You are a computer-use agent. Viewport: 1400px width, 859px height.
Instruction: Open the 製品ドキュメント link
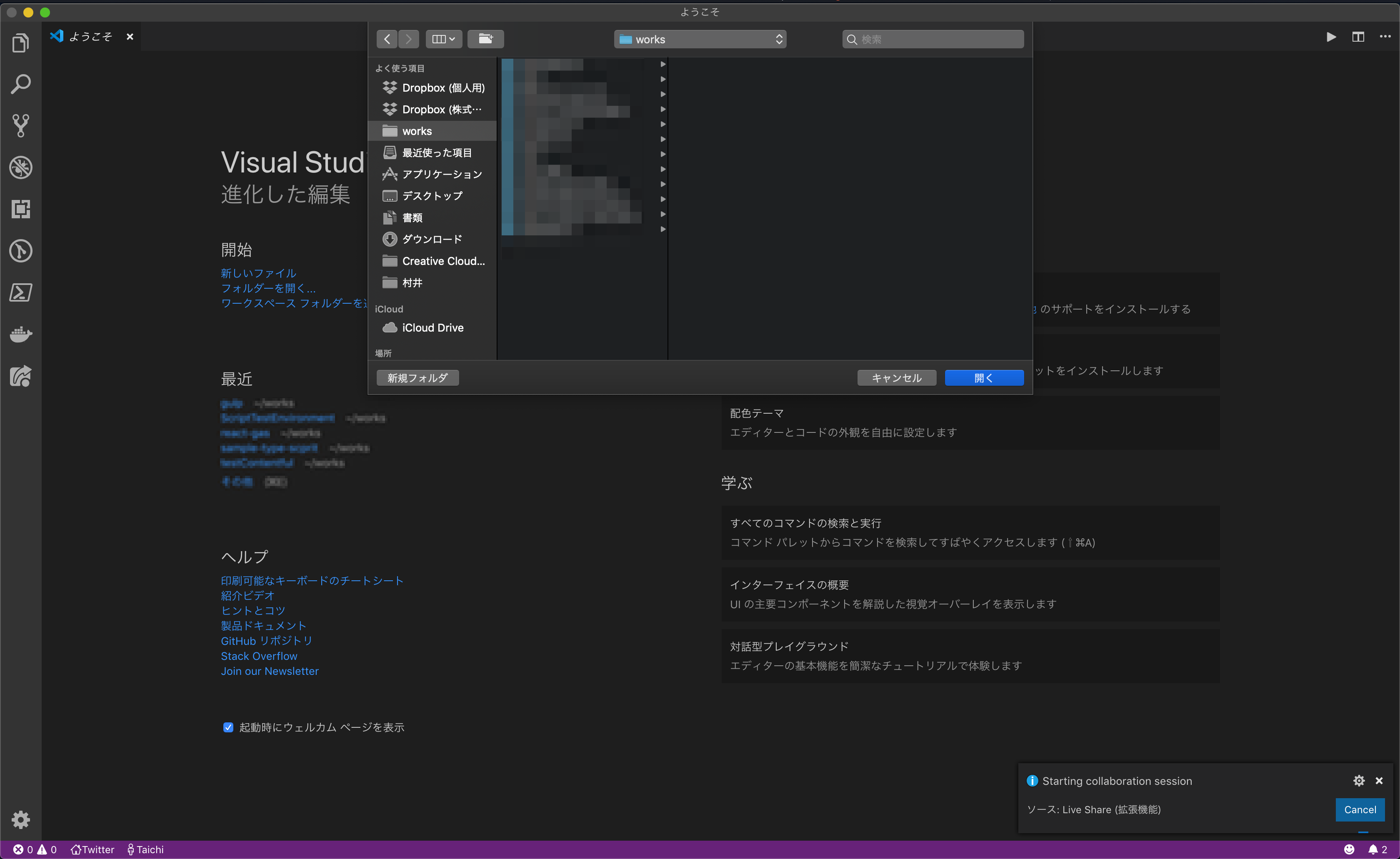(264, 625)
